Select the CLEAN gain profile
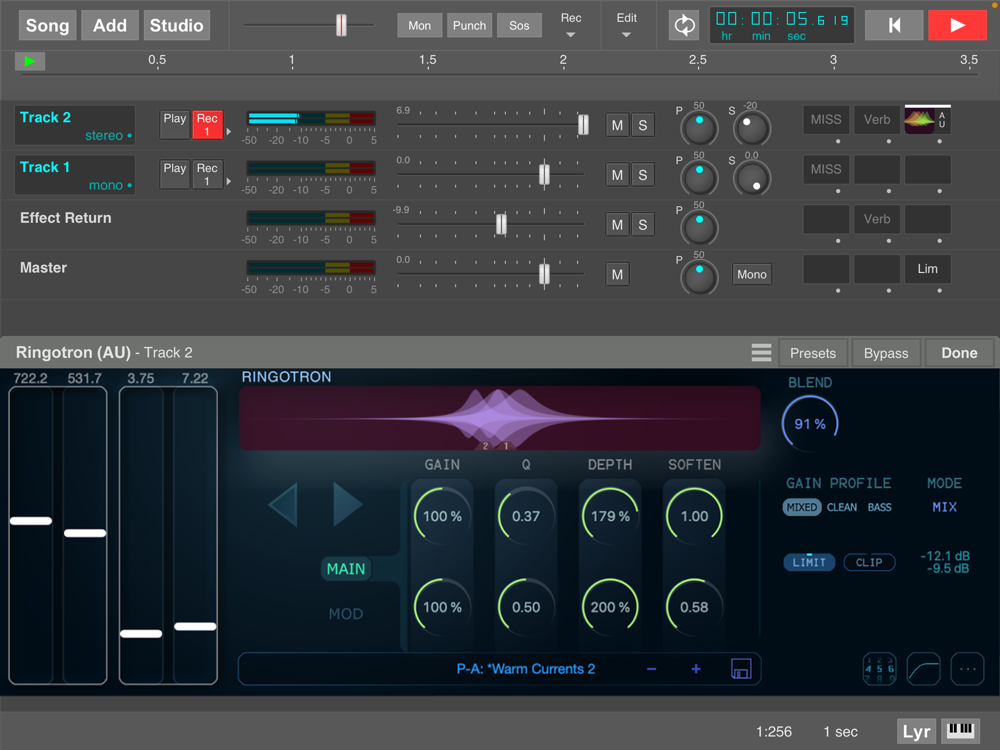1000x750 pixels. pyautogui.click(x=842, y=507)
